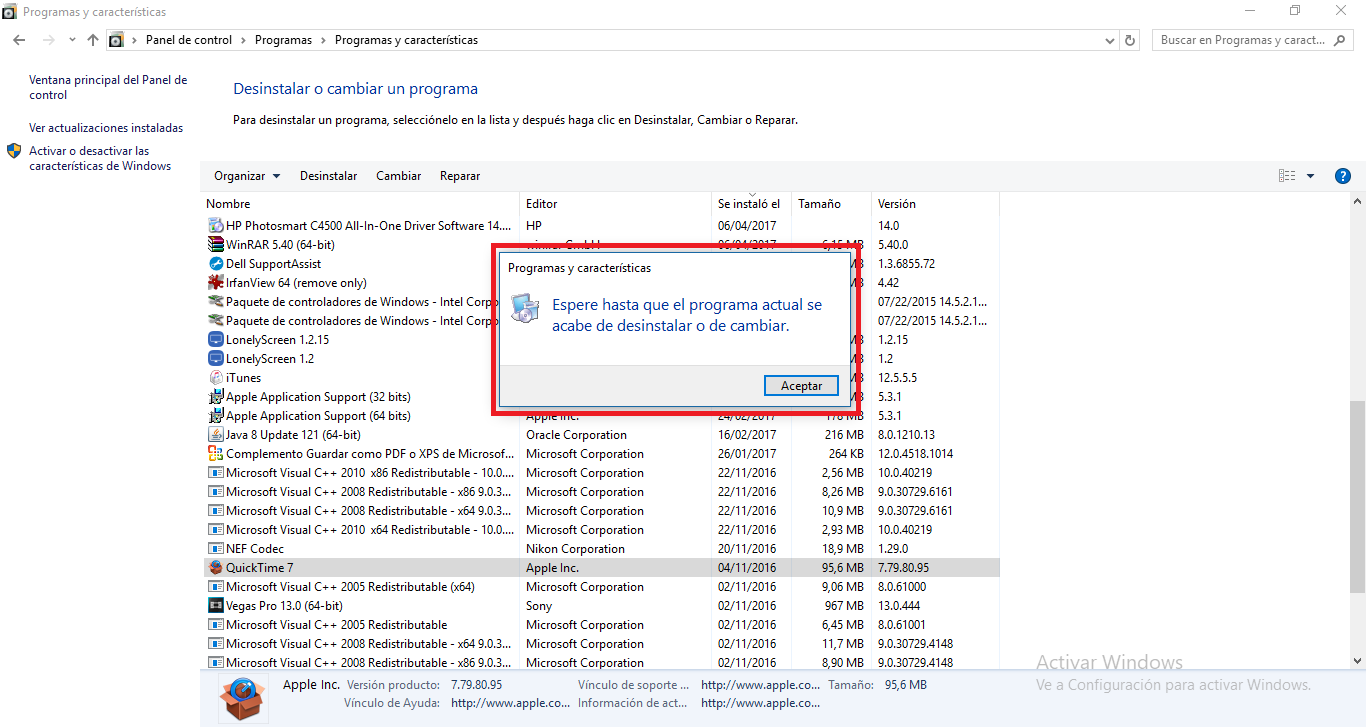Expand the address bar history dropdown
The image size is (1366, 727).
click(x=1110, y=41)
